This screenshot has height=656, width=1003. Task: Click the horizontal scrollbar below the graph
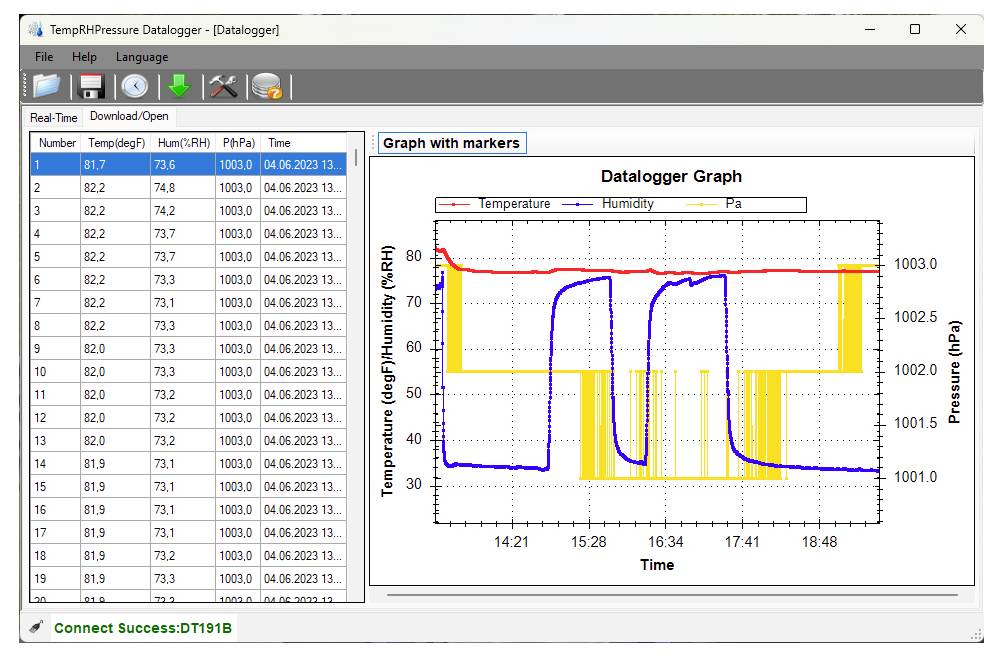click(x=672, y=595)
